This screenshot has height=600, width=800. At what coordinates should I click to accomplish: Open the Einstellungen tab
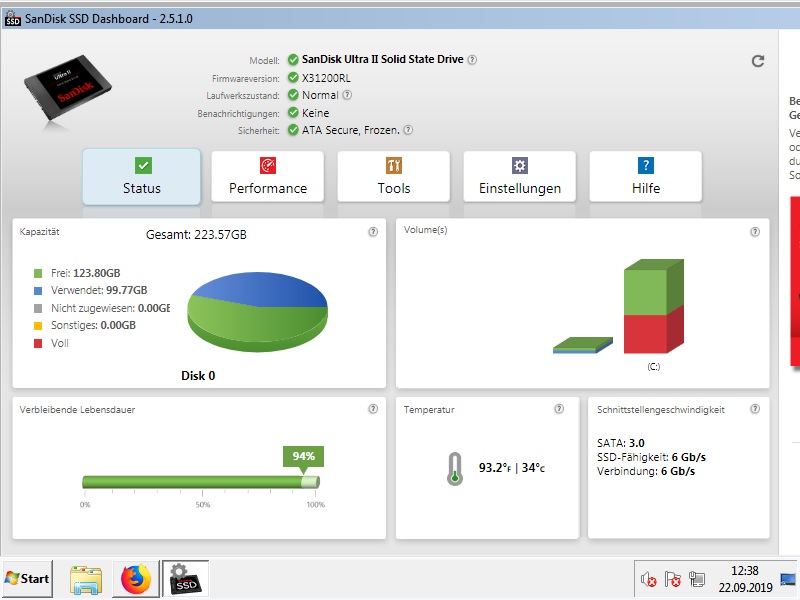pyautogui.click(x=520, y=177)
